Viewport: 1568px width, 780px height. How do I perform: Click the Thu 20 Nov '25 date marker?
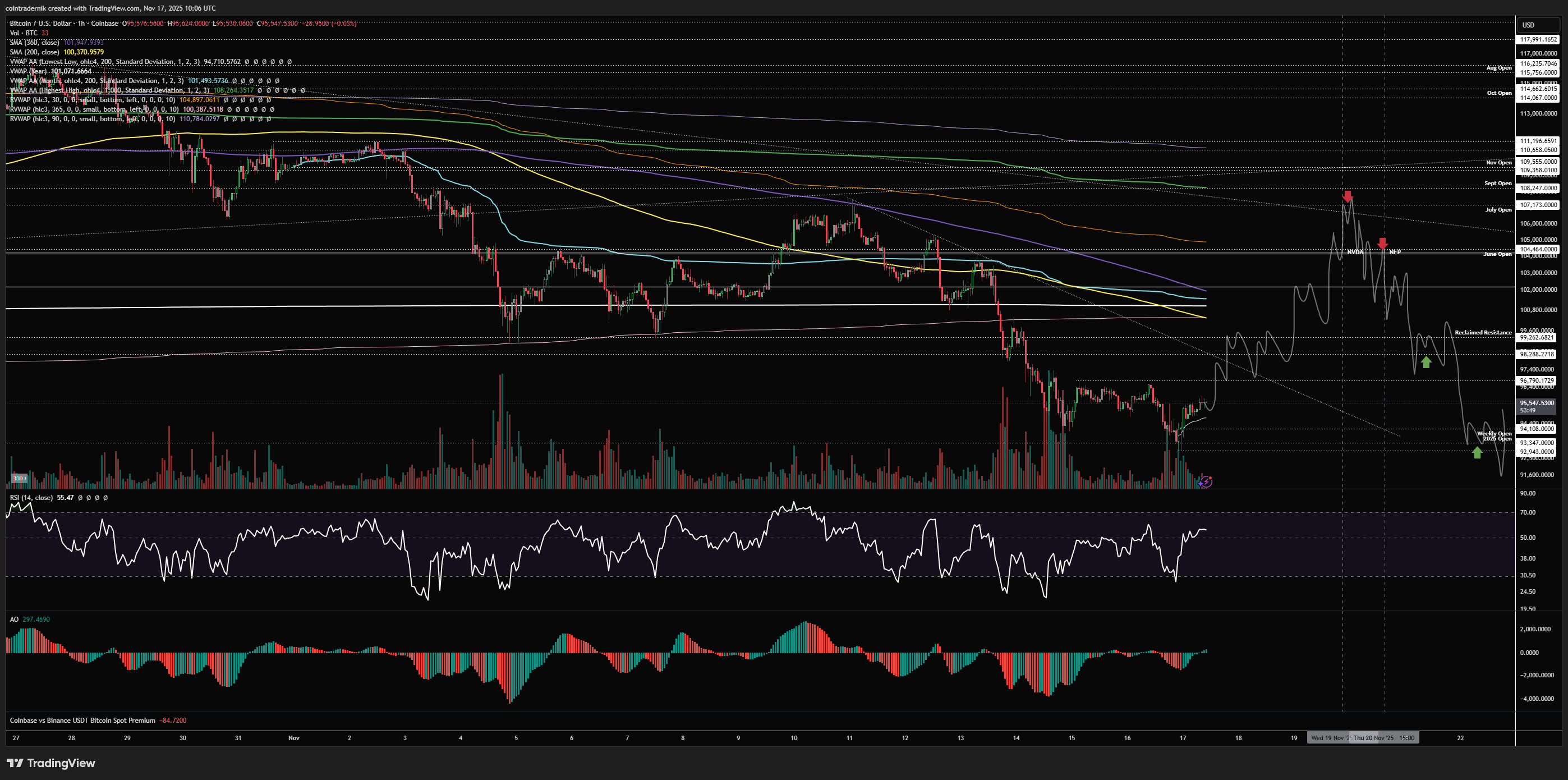[1374, 738]
